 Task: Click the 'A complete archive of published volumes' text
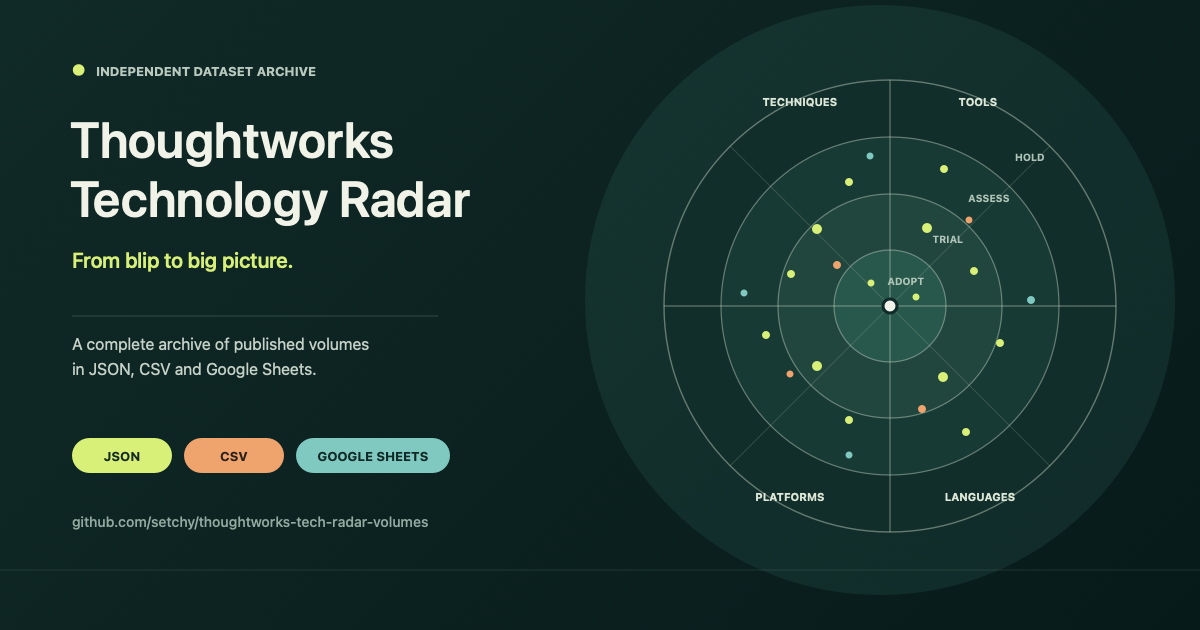(221, 344)
